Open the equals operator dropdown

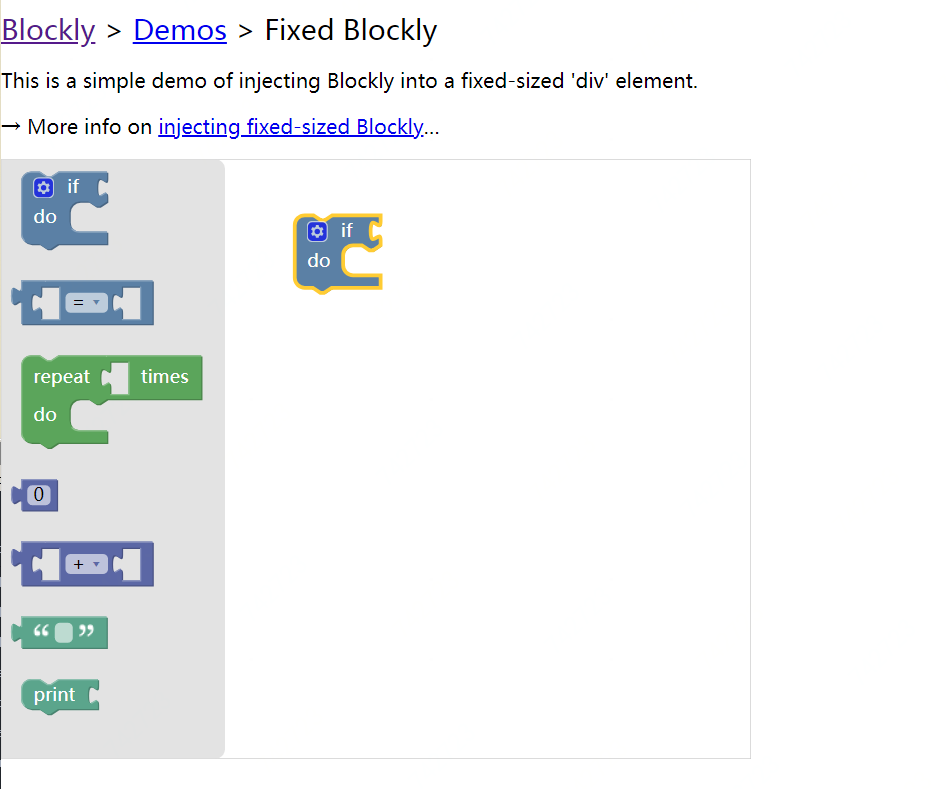click(86, 303)
